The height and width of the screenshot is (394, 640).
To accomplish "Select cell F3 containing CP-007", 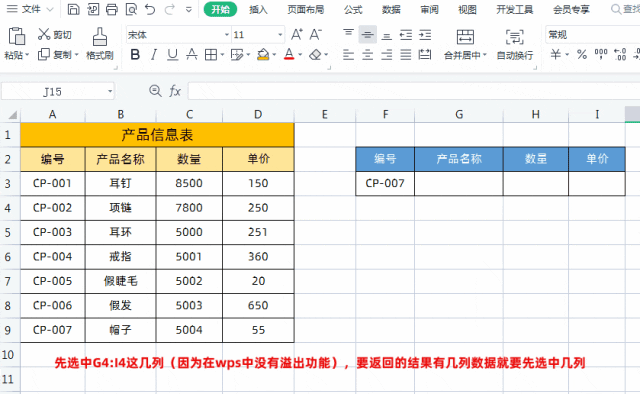I will point(385,183).
